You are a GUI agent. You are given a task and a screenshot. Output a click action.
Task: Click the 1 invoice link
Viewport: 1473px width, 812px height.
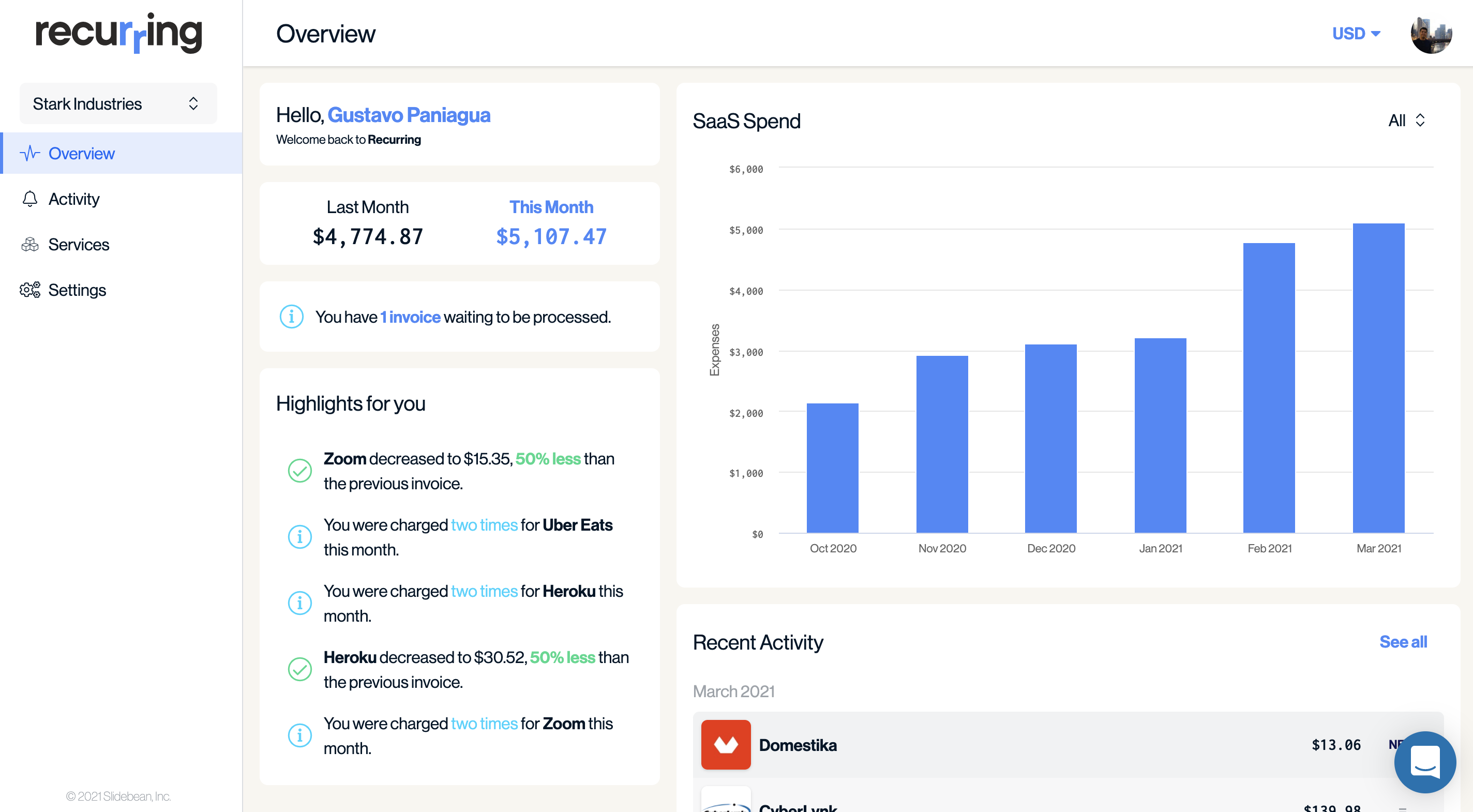click(x=410, y=316)
